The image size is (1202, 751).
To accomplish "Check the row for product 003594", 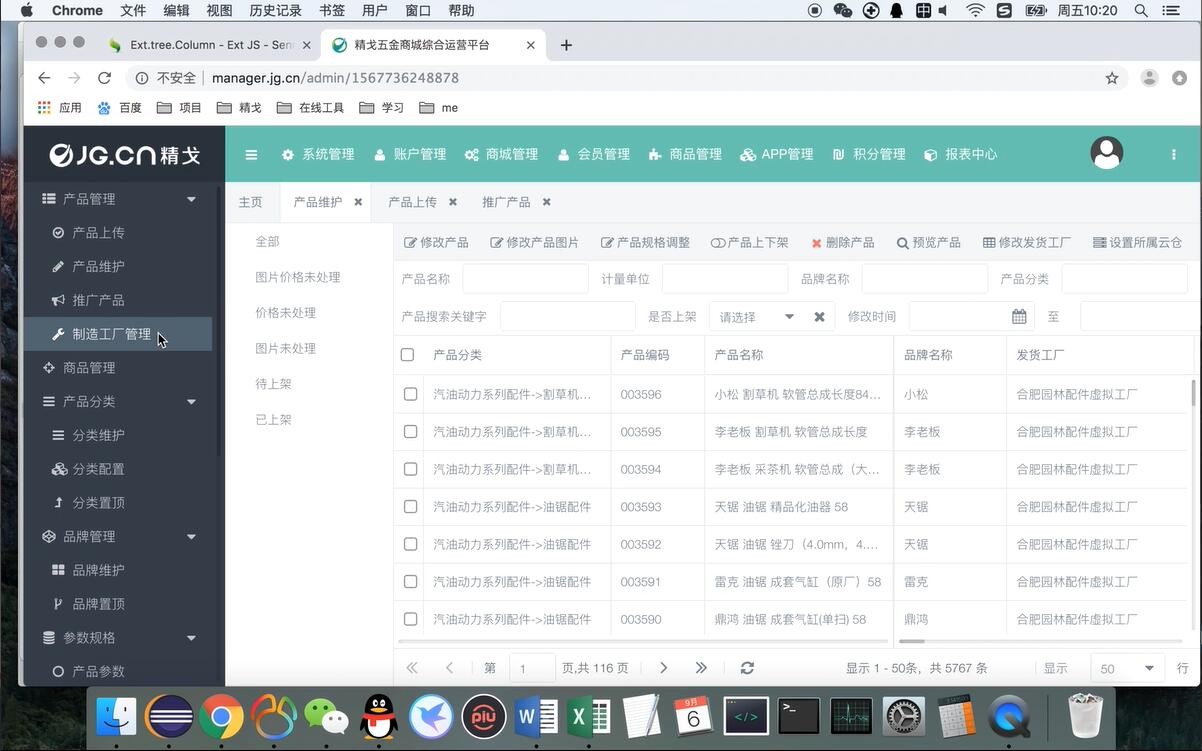I will tap(410, 469).
